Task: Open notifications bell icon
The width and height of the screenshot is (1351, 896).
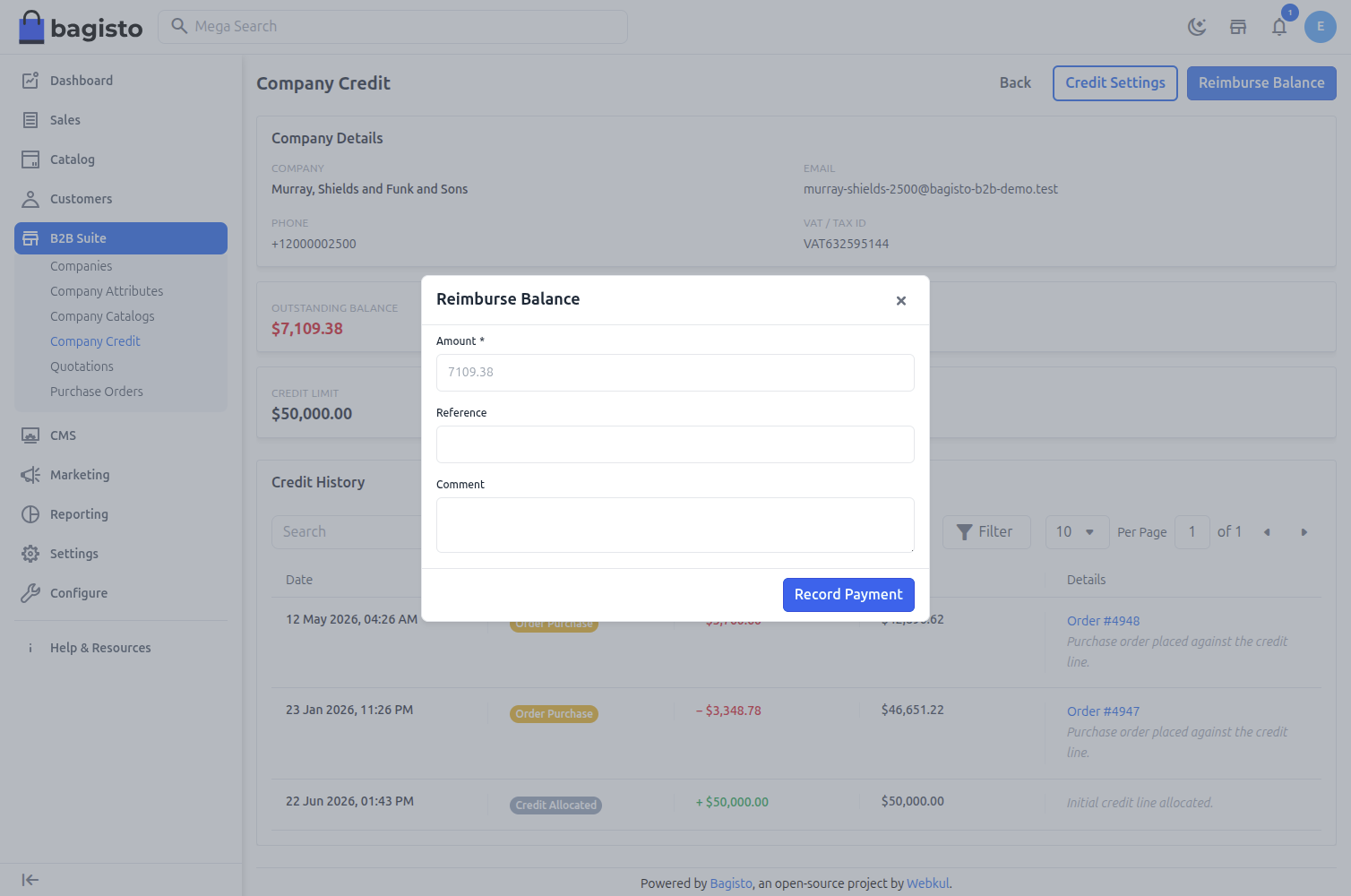Action: pyautogui.click(x=1279, y=27)
